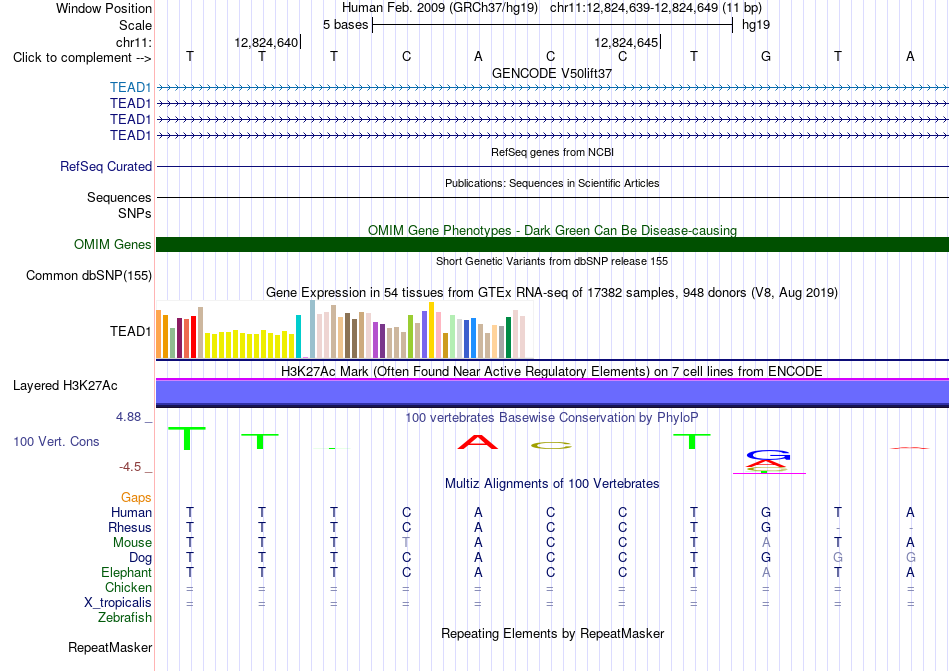Click the light blue TEAD1 transcript label
Screen dimensions: 950x671
point(130,87)
